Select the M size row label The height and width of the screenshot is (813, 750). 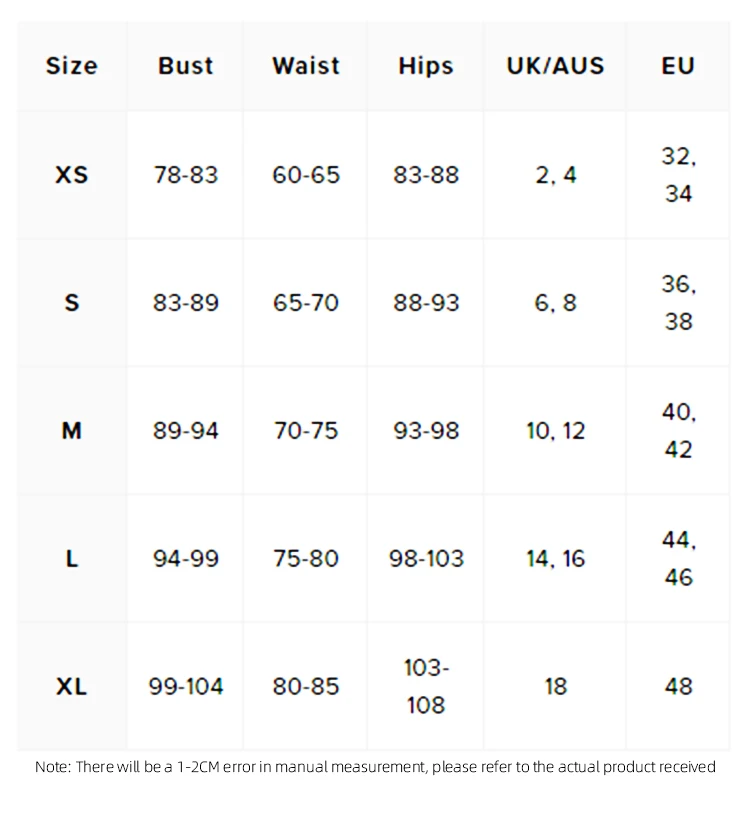[x=72, y=431]
